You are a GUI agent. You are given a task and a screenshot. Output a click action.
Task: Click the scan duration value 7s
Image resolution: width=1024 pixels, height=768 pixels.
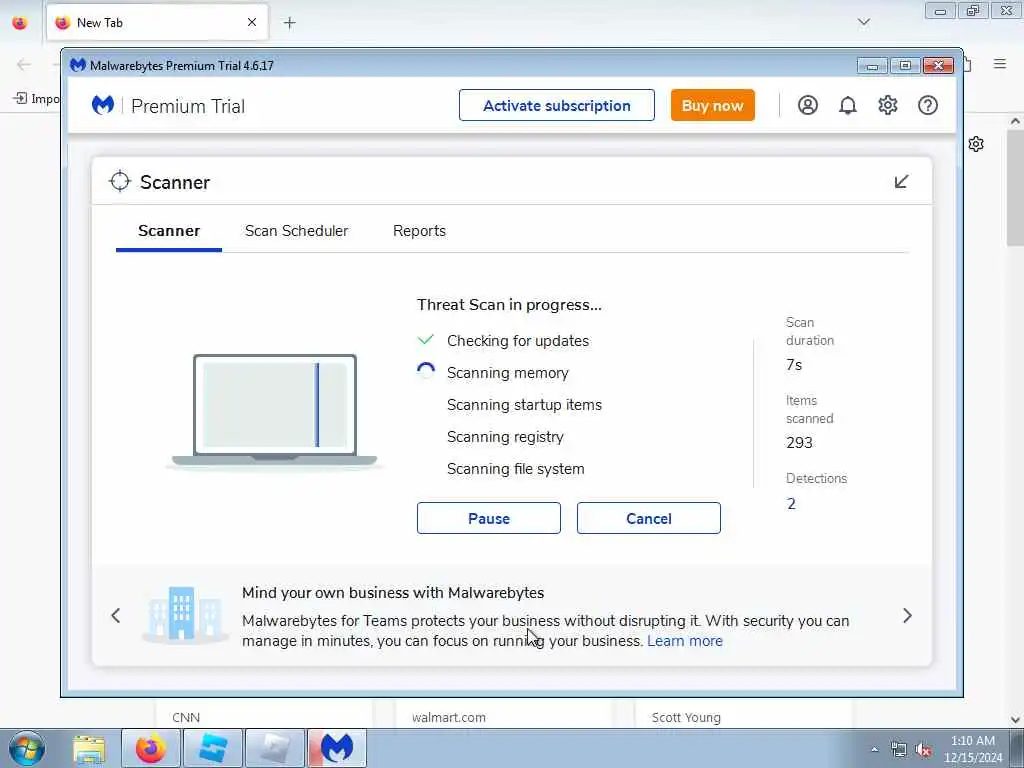point(794,365)
